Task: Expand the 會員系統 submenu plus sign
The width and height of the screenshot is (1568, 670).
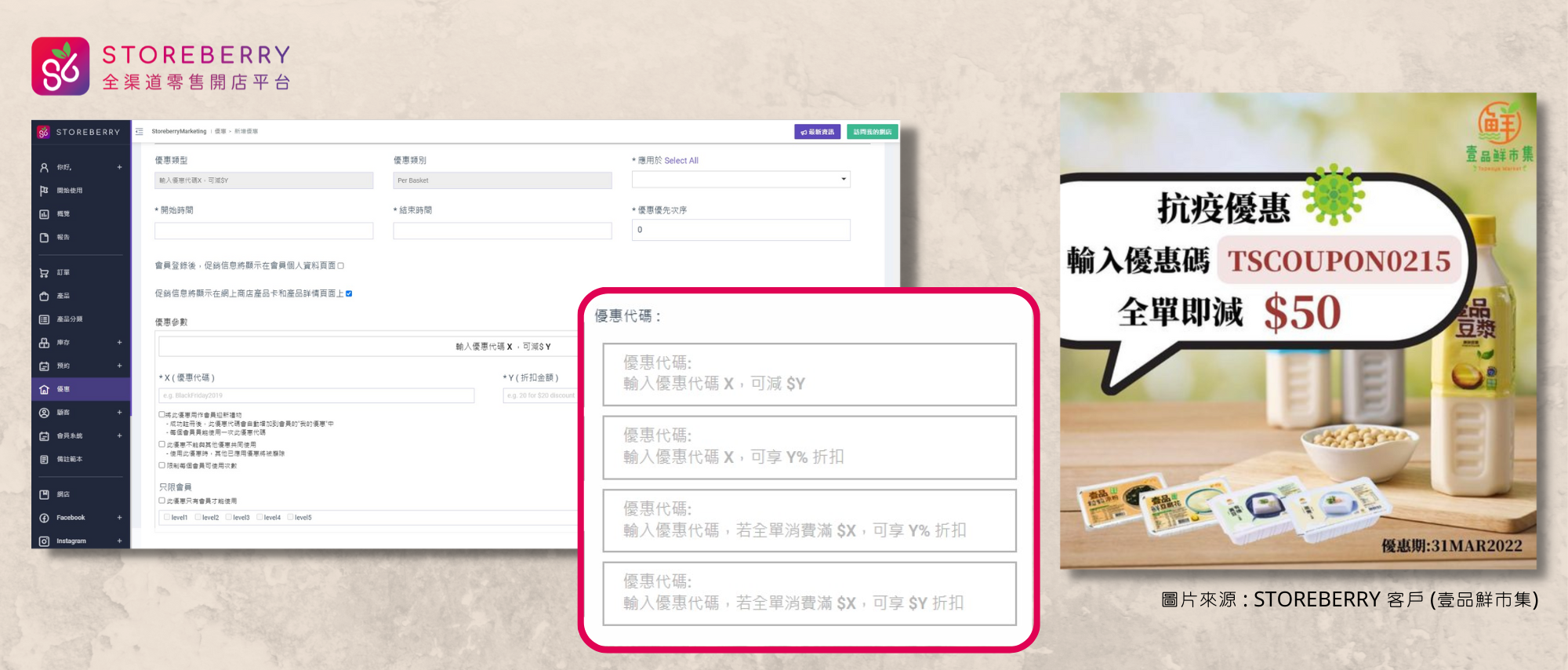Action: coord(120,436)
